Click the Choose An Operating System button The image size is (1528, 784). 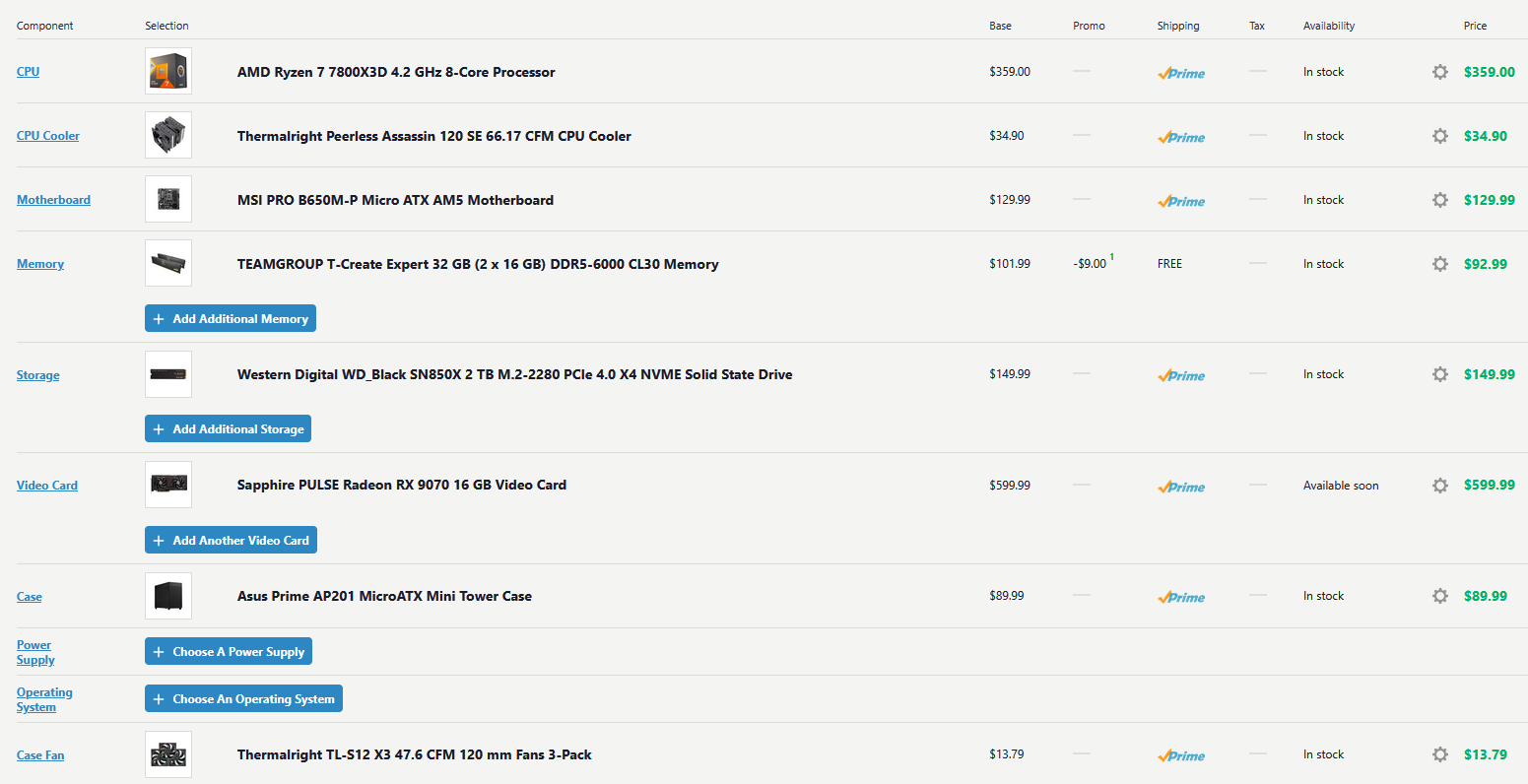pos(243,699)
